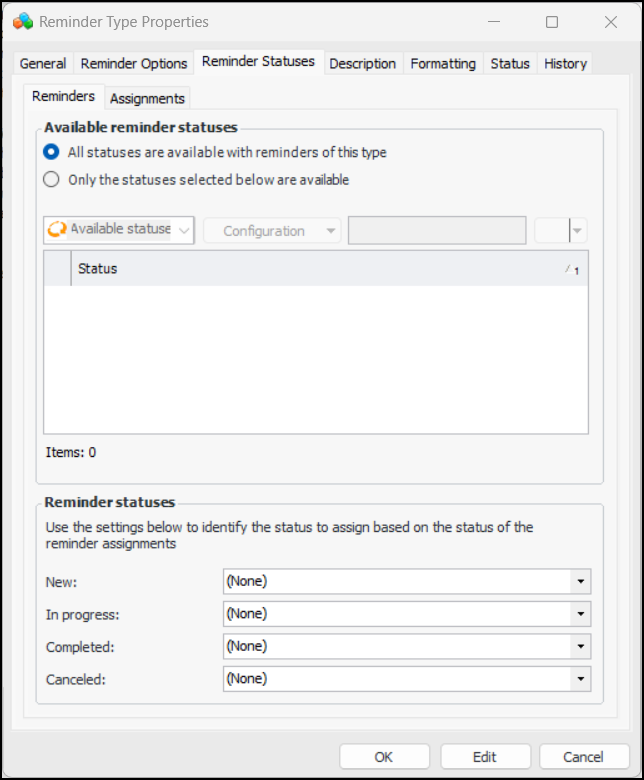Click the Reminder Type Properties app icon
Image resolution: width=644 pixels, height=780 pixels.
(23, 21)
